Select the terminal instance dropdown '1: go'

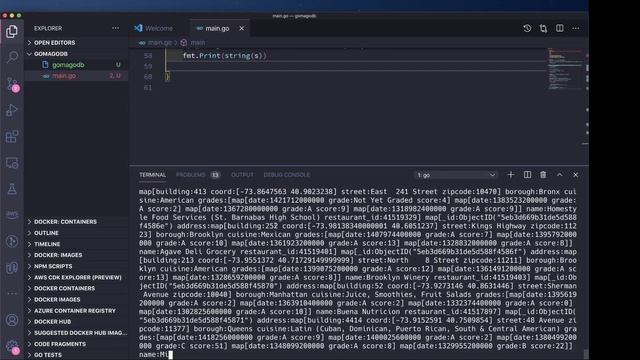[x=456, y=175]
